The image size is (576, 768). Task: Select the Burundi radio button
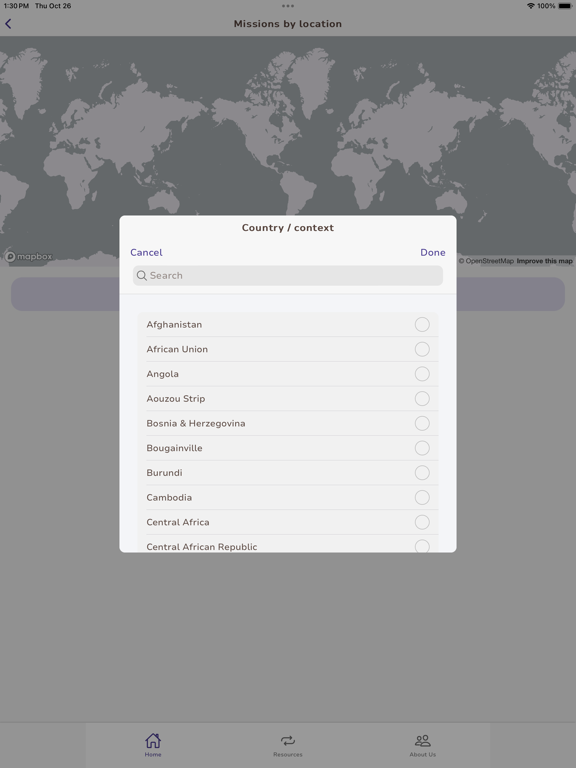[x=422, y=473]
